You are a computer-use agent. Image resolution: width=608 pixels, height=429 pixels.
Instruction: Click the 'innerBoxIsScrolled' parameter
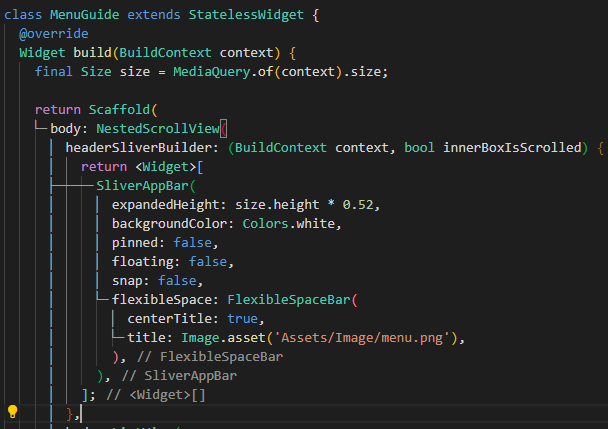pos(512,148)
